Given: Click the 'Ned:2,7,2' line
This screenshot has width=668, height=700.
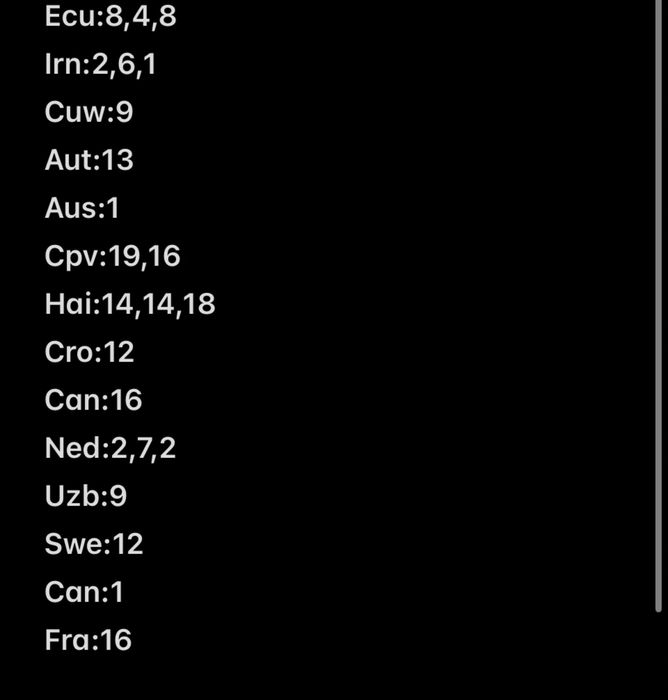Looking at the screenshot, I should click(110, 449).
